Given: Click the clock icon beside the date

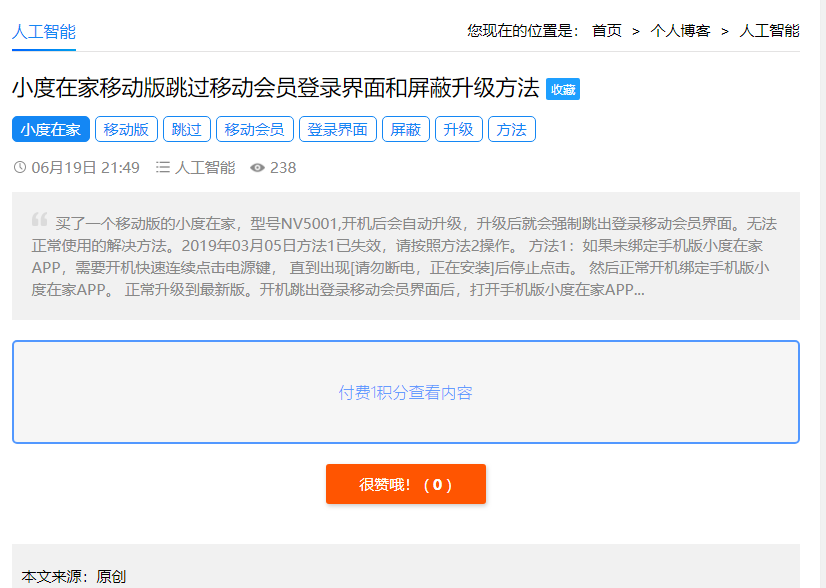Looking at the screenshot, I should tap(19, 168).
